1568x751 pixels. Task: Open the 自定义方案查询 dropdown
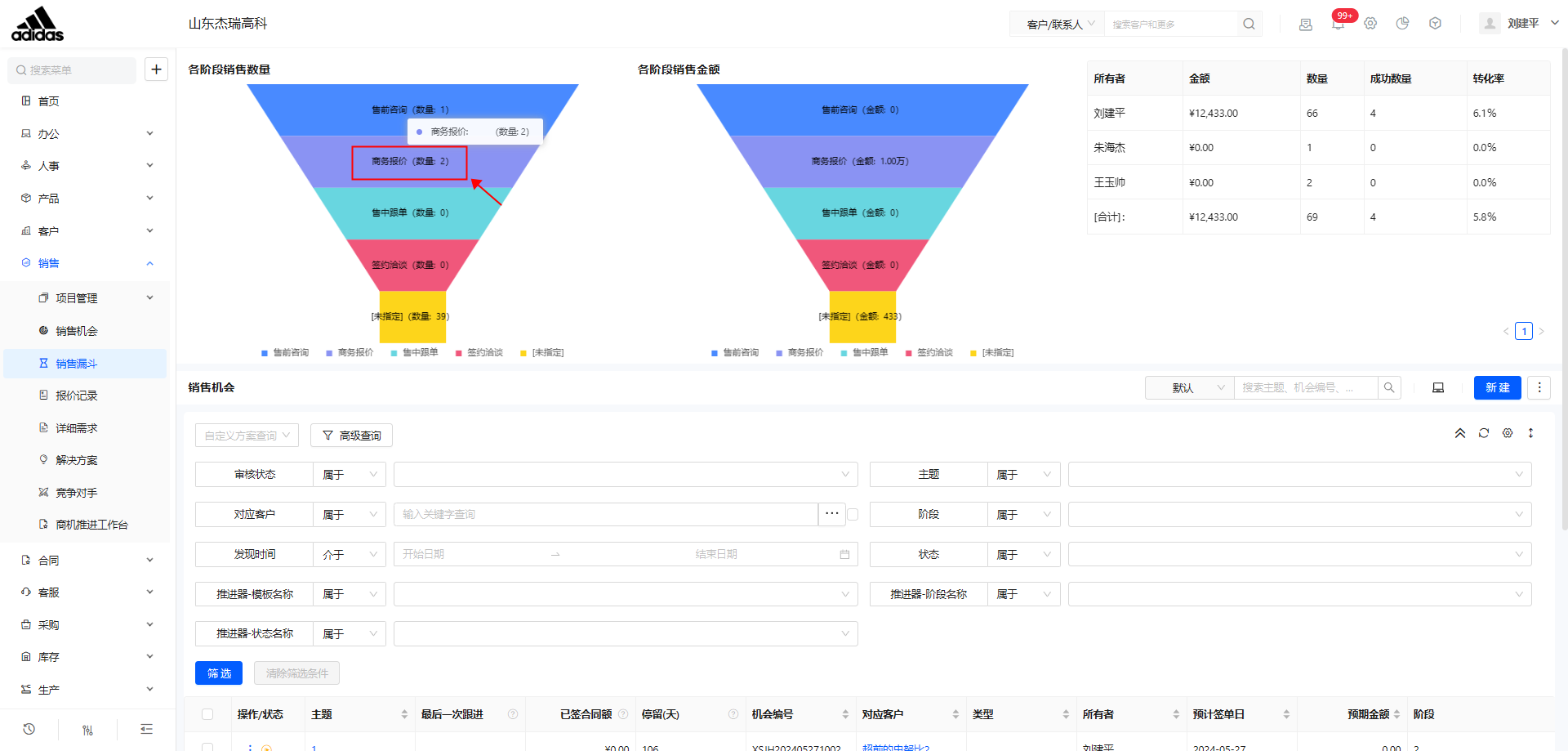click(247, 436)
